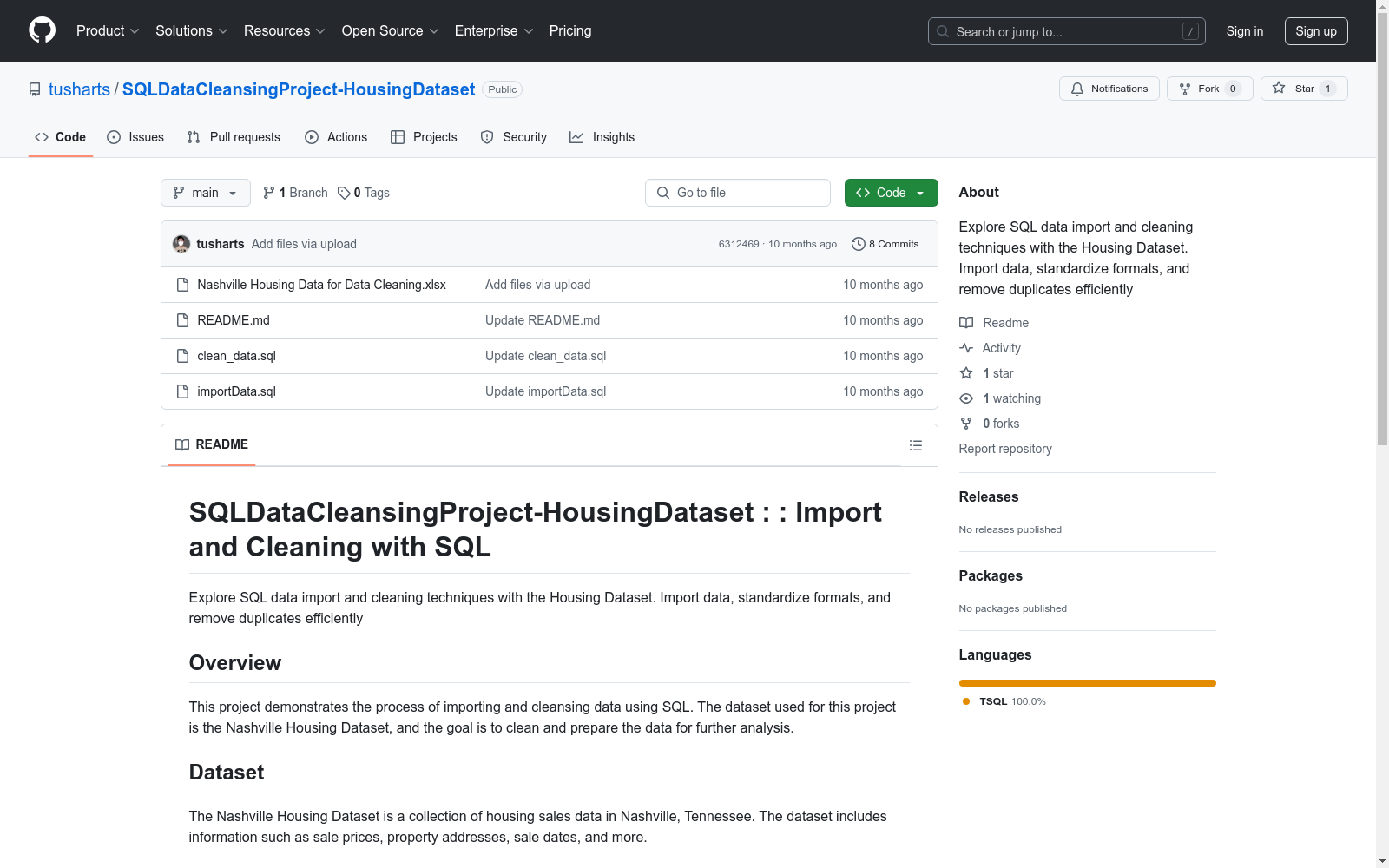Open commit hash 6312469
1389x868 pixels.
739,244
